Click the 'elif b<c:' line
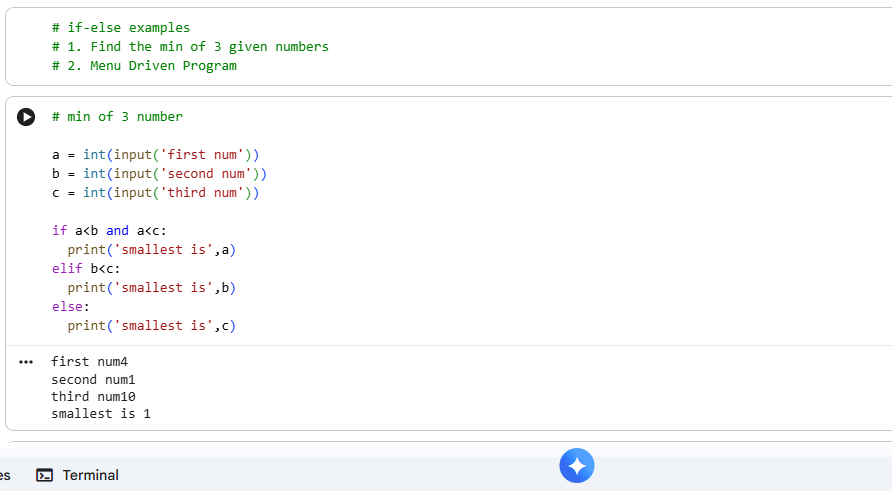This screenshot has width=892, height=491. point(86,269)
